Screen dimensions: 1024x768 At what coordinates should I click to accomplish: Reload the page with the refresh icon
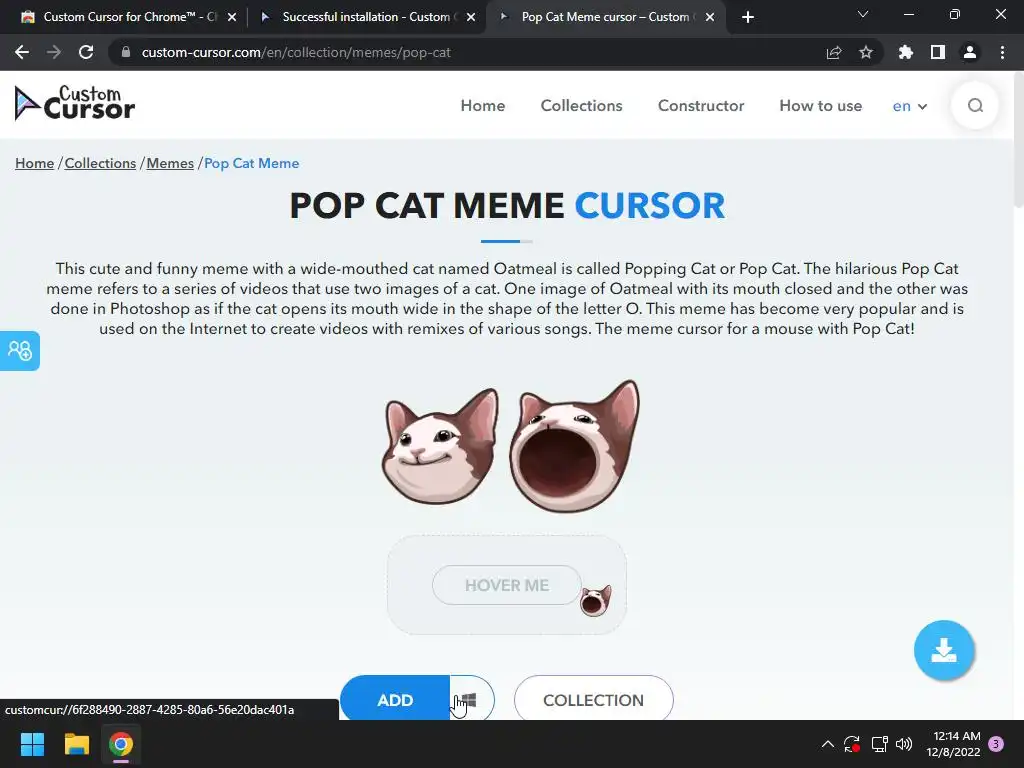[86, 52]
